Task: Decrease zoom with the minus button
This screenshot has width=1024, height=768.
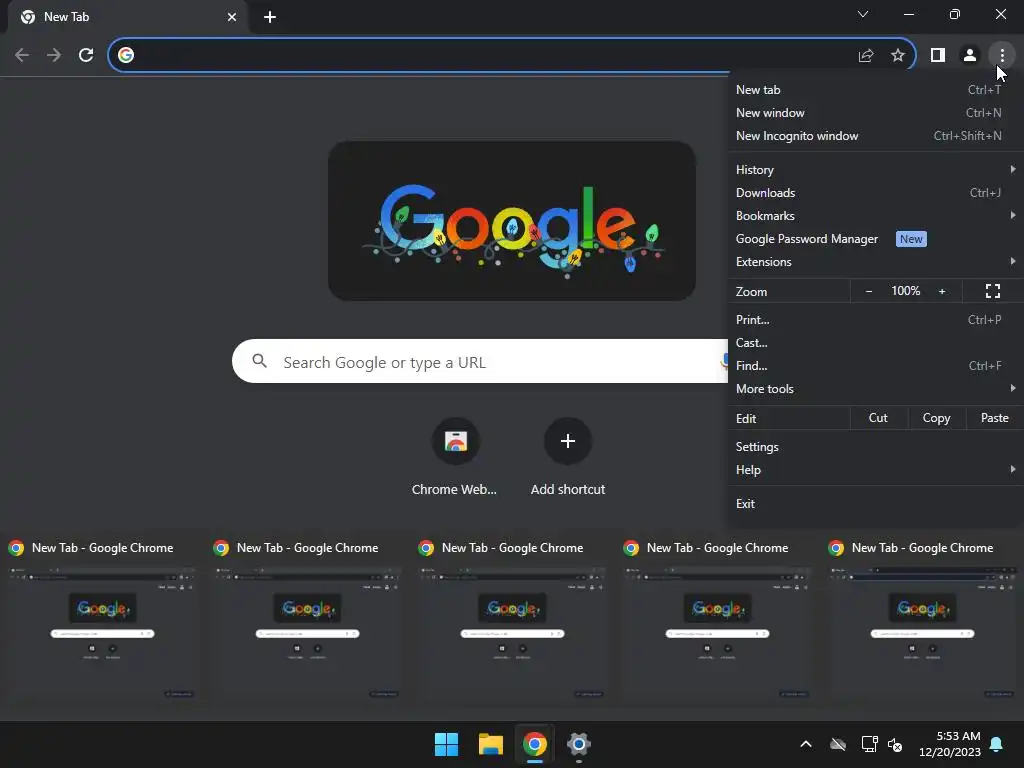Action: point(869,291)
